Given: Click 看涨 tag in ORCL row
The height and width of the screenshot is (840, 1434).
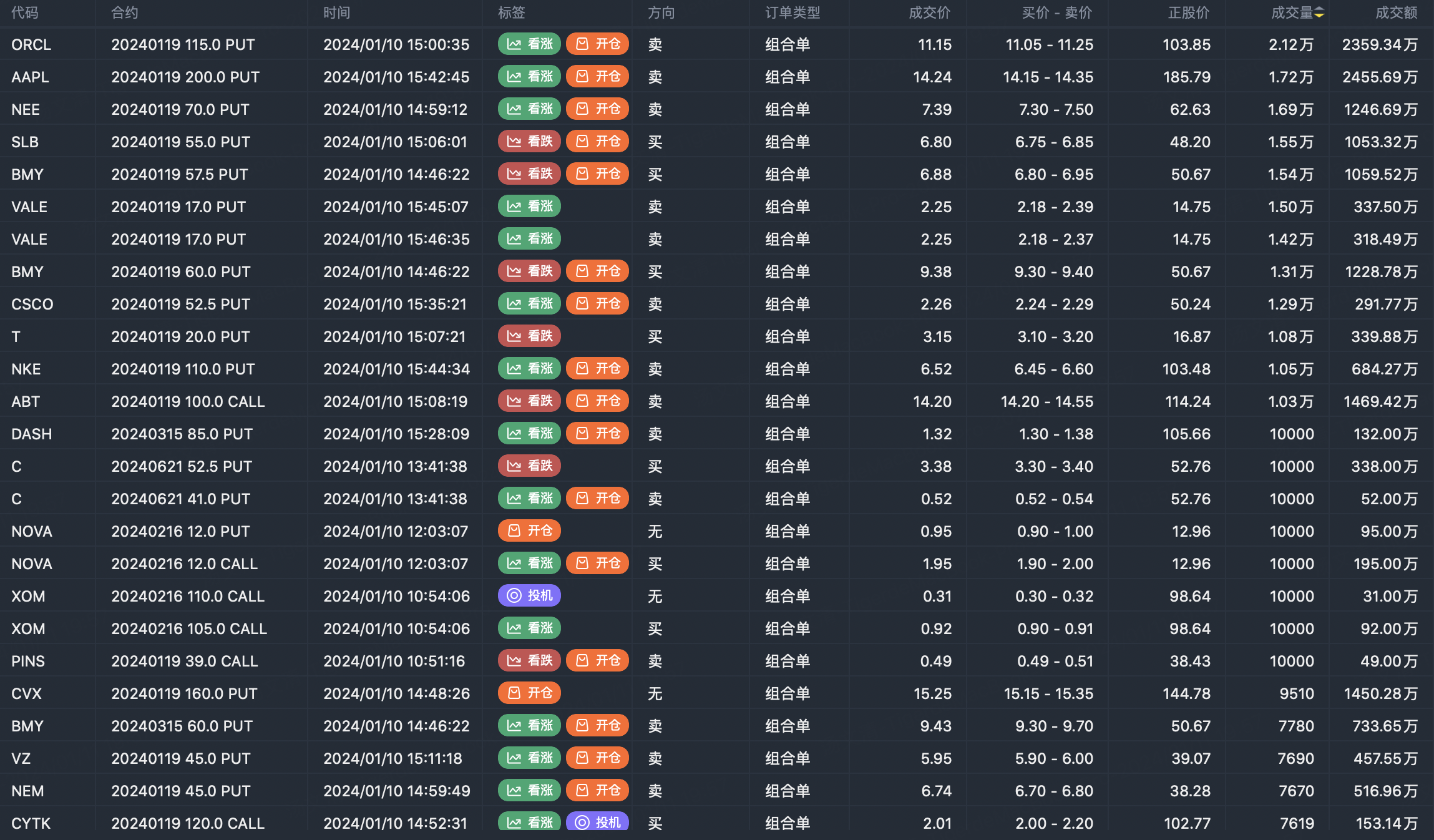Looking at the screenshot, I should [x=529, y=44].
